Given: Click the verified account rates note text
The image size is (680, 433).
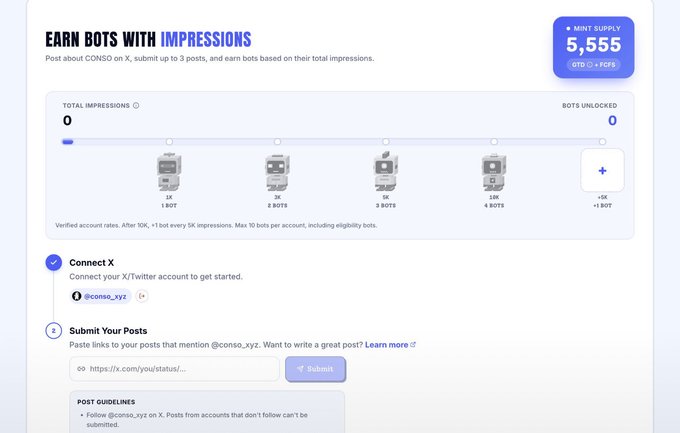Looking at the screenshot, I should coord(216,225).
